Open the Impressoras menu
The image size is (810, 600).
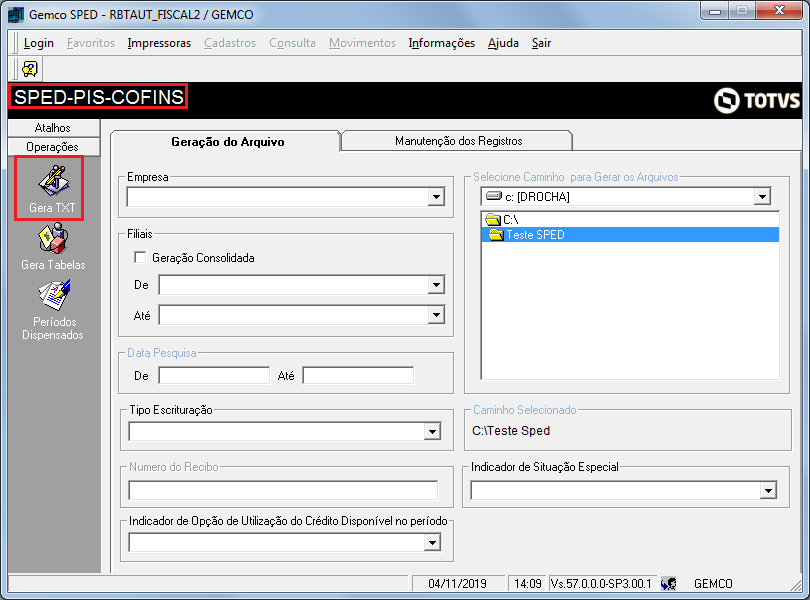tap(159, 43)
